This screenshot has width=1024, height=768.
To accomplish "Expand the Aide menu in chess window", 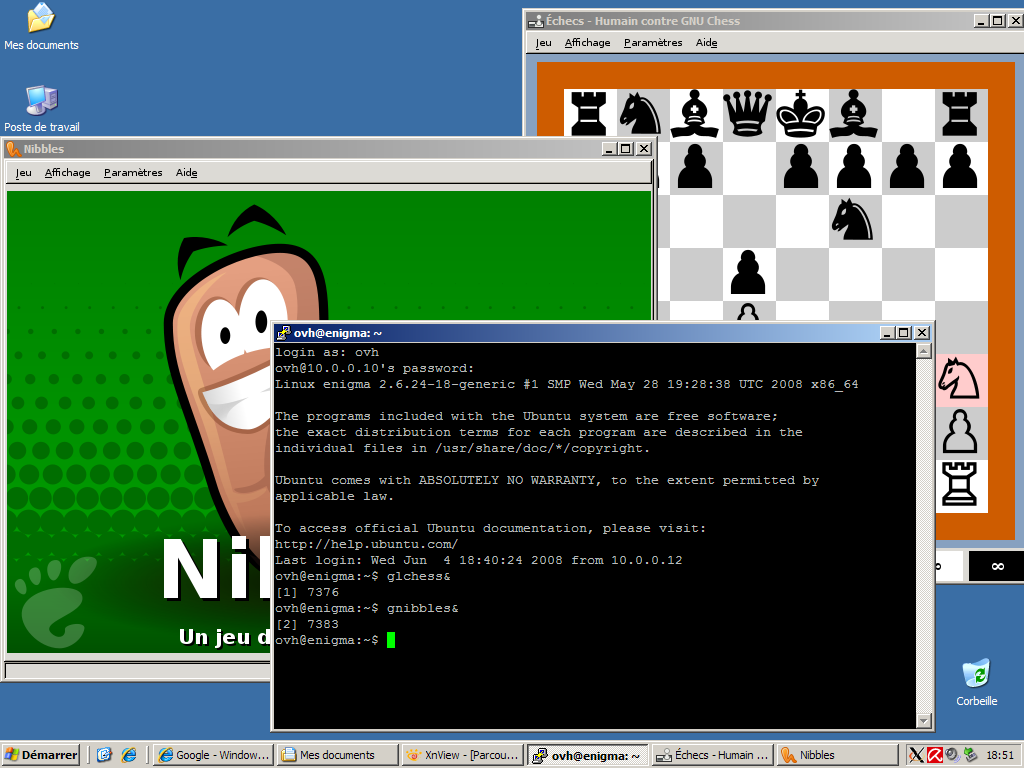I will coord(706,43).
